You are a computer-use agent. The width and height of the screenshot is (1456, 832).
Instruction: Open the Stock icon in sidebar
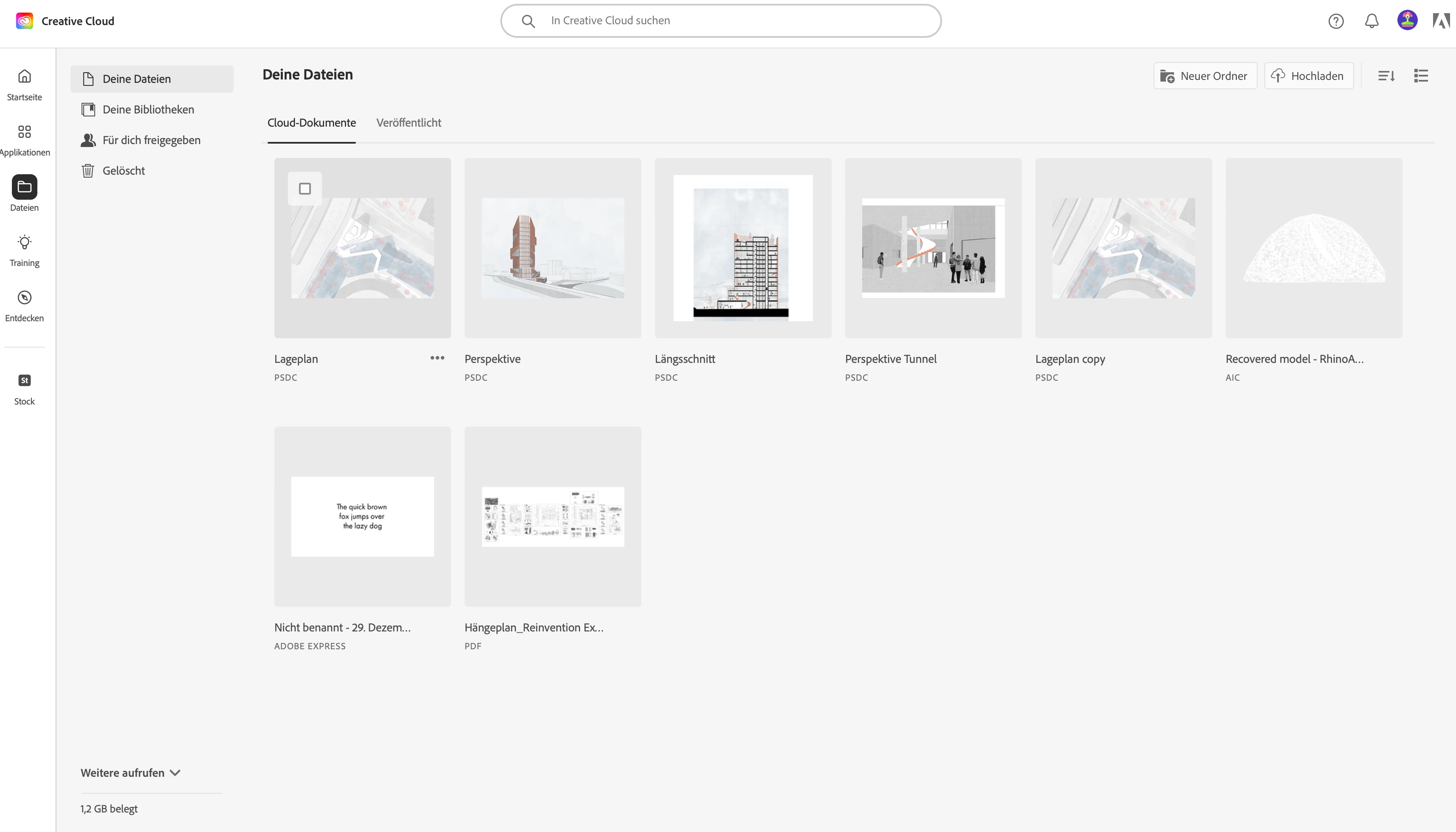pyautogui.click(x=24, y=381)
